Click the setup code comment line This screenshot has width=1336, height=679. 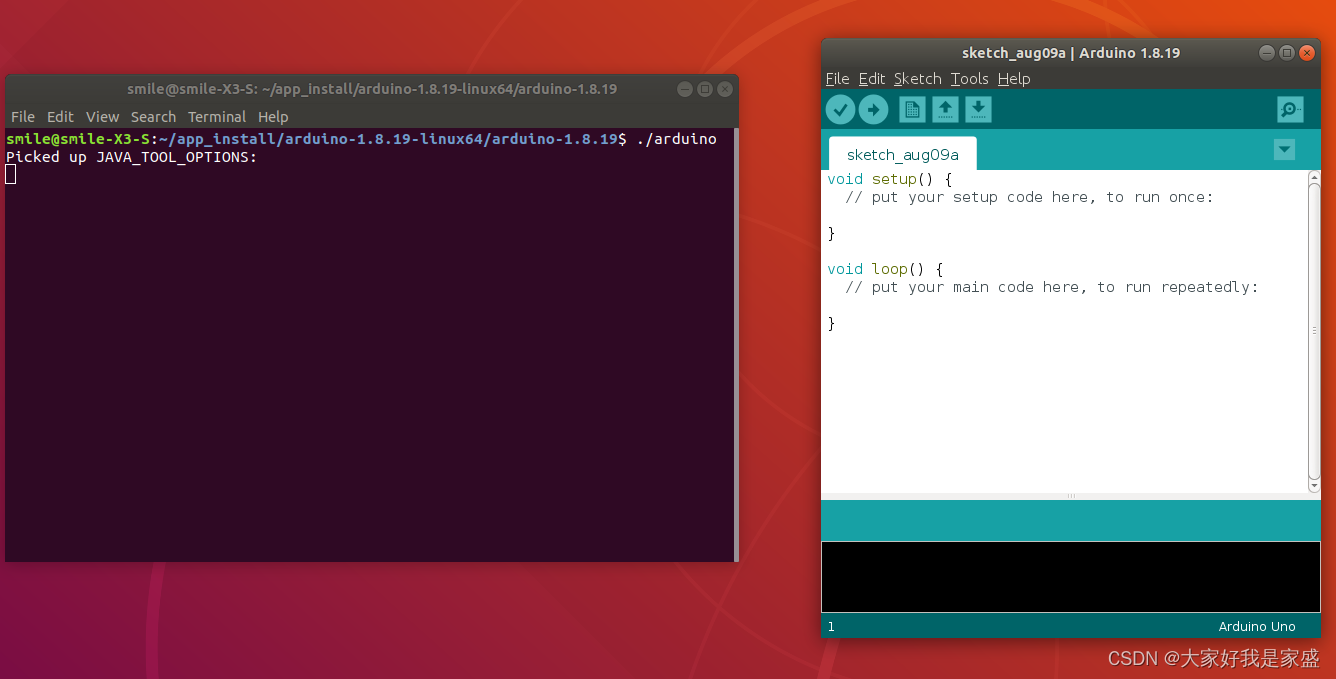pos(1029,197)
